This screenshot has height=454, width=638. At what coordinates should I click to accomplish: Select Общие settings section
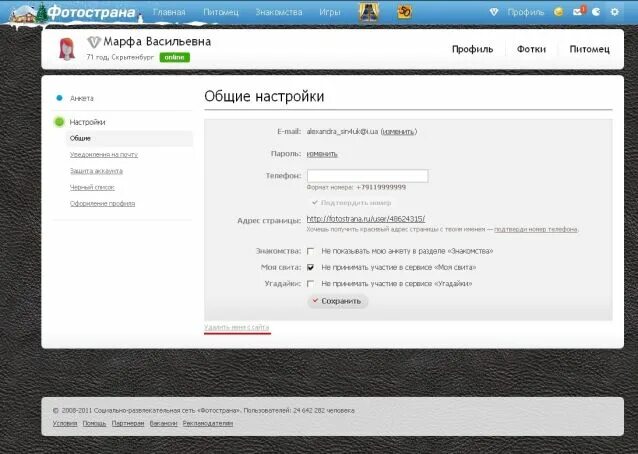click(129, 138)
